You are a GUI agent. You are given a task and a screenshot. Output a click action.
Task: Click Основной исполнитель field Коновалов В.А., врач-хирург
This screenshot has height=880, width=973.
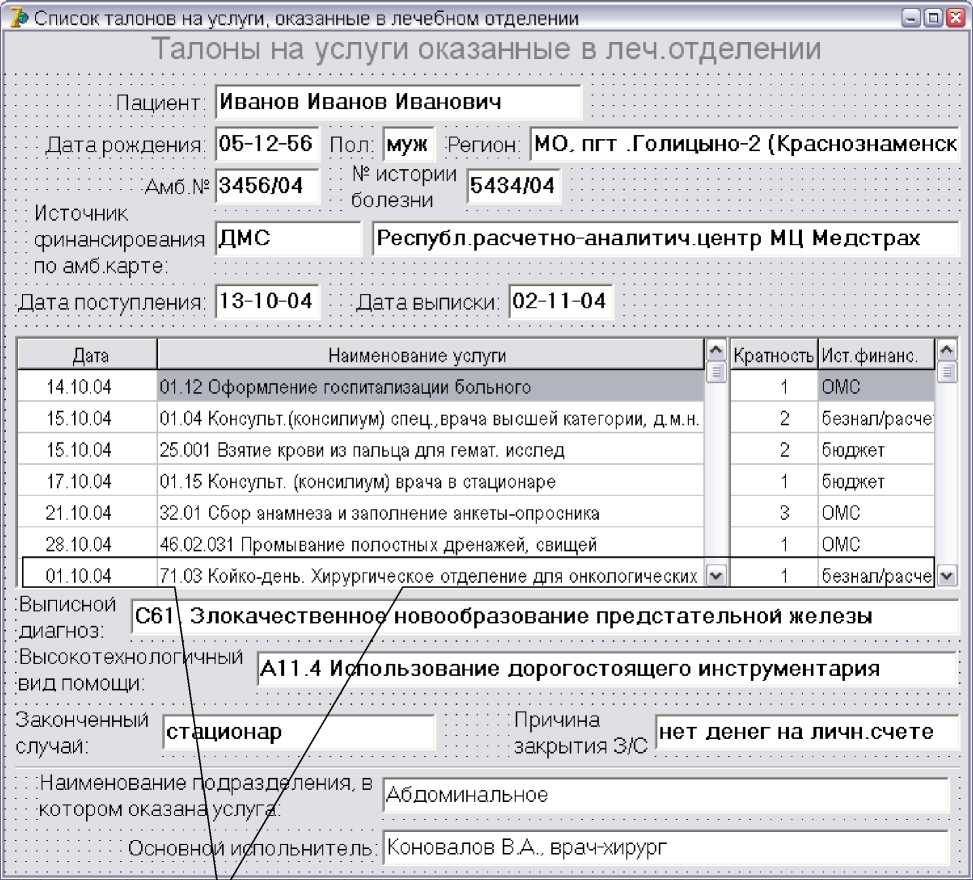(666, 847)
